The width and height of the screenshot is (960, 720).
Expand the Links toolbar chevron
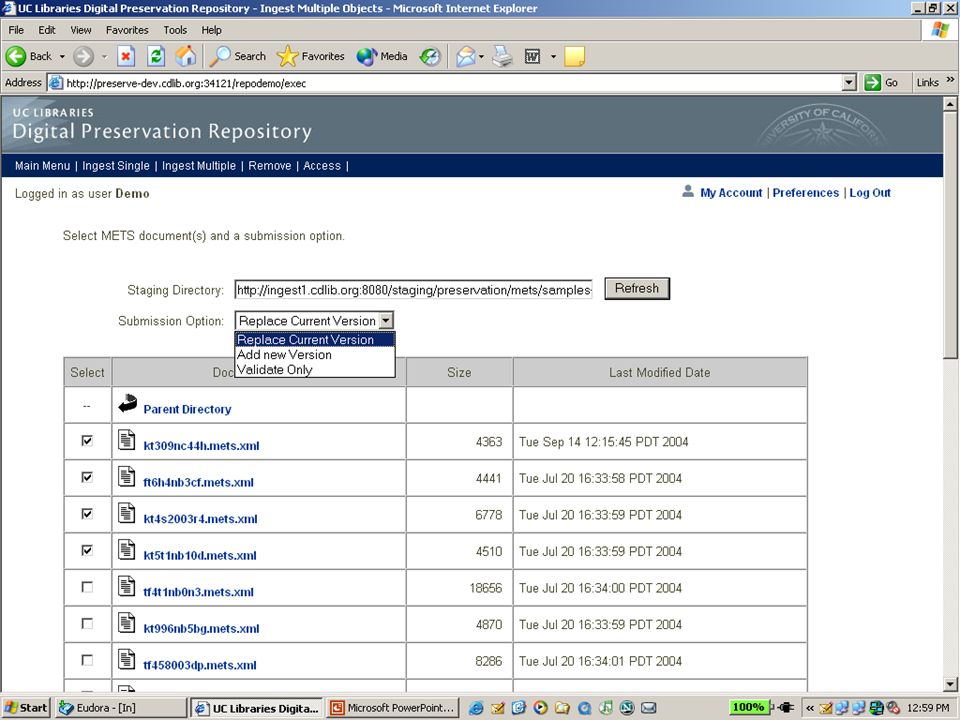[950, 80]
